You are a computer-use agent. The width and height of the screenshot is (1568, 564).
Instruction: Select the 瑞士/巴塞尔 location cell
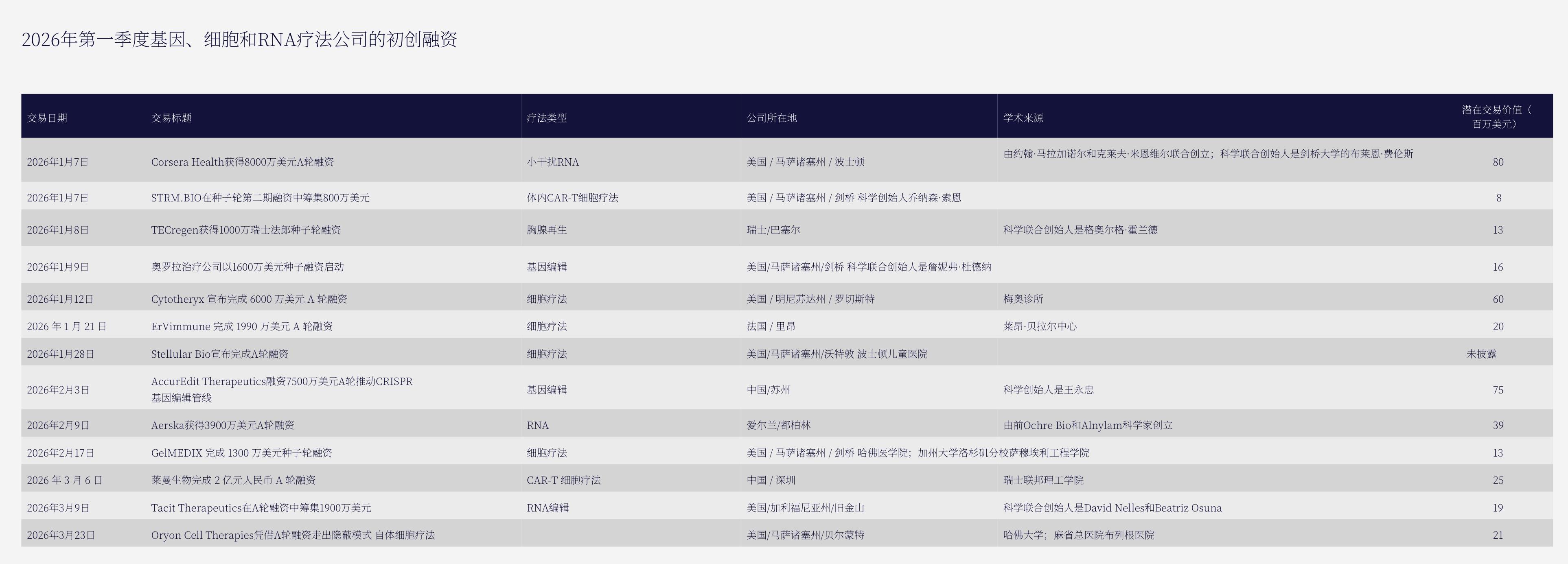point(773,230)
